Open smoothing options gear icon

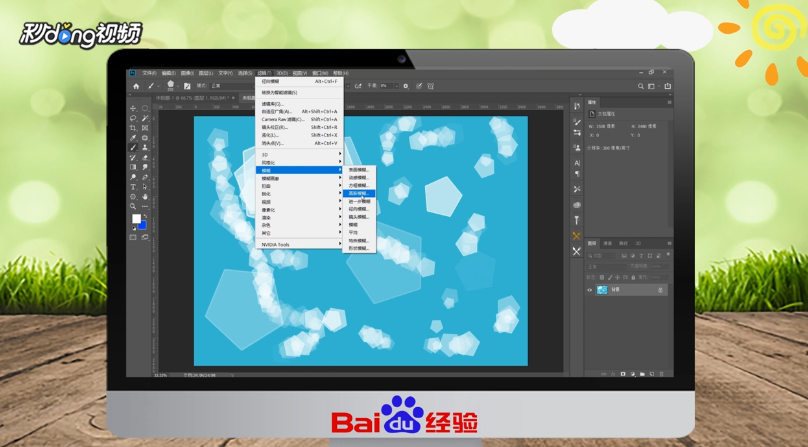coord(406,86)
